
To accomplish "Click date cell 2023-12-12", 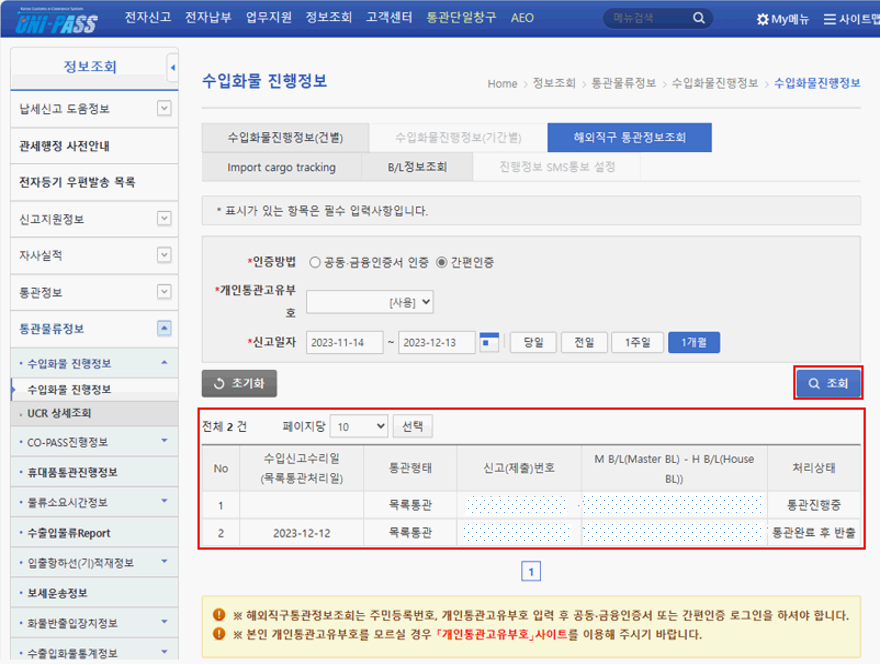I will pyautogui.click(x=302, y=533).
